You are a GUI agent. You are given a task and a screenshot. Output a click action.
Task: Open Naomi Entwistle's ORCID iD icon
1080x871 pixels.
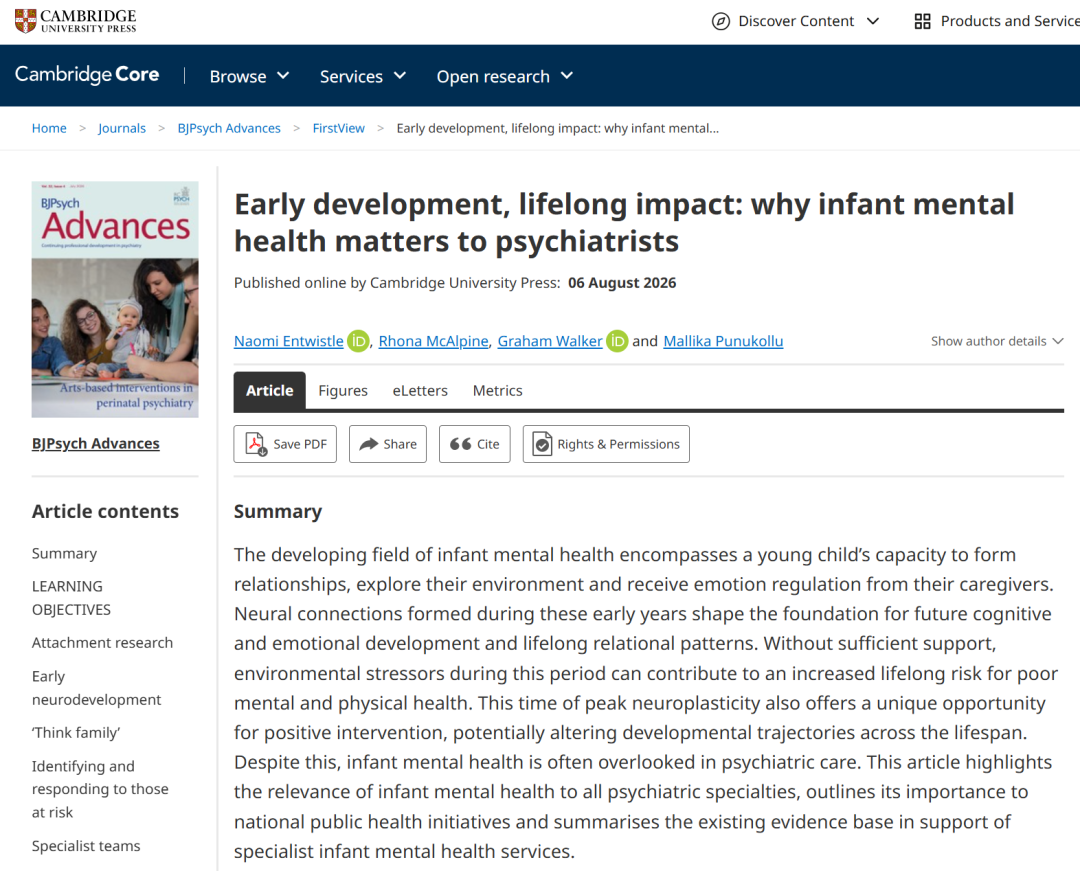[358, 341]
